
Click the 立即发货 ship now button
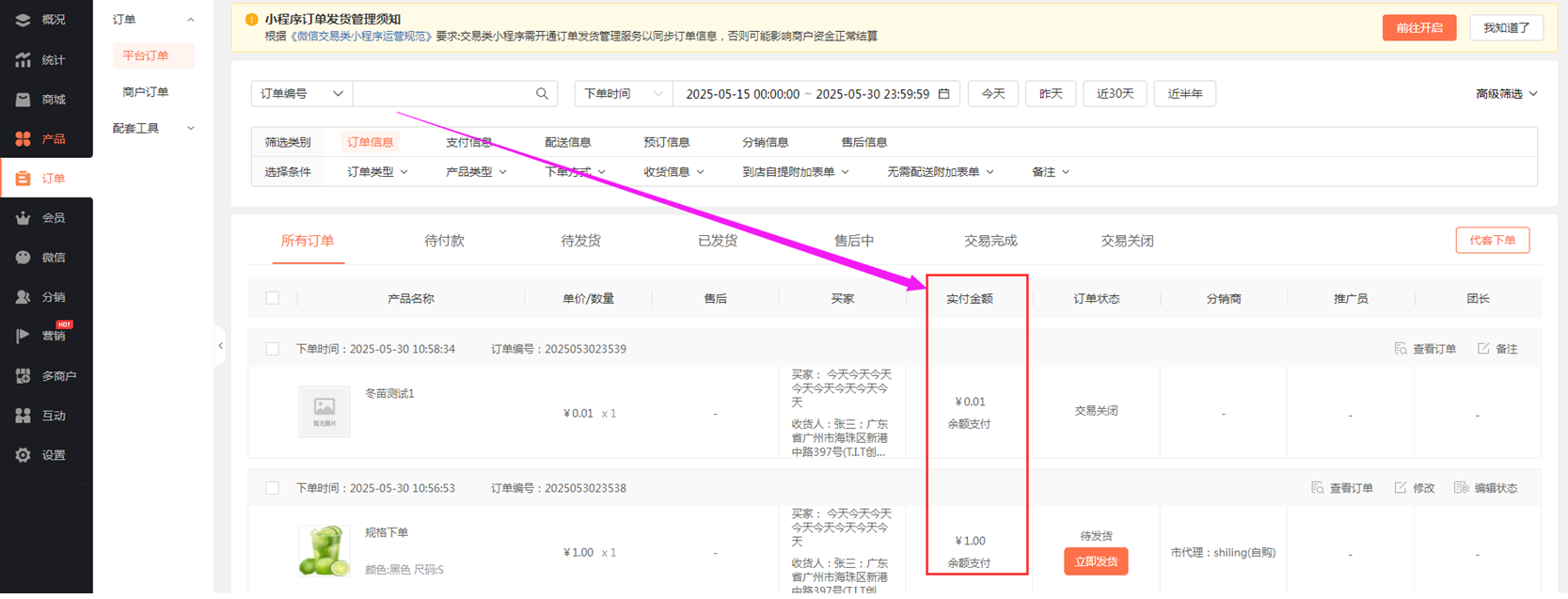(1096, 561)
